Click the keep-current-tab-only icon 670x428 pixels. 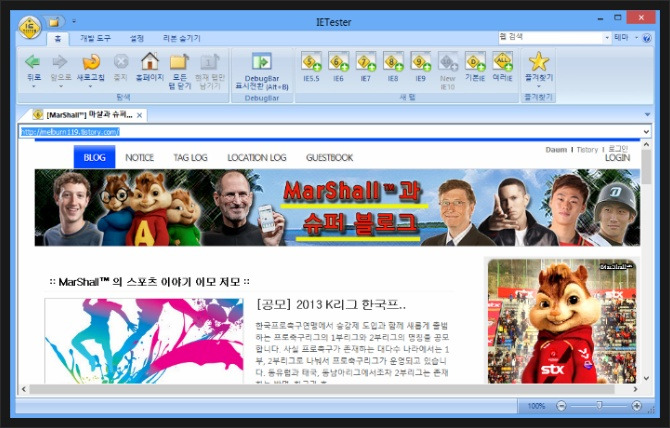[210, 62]
